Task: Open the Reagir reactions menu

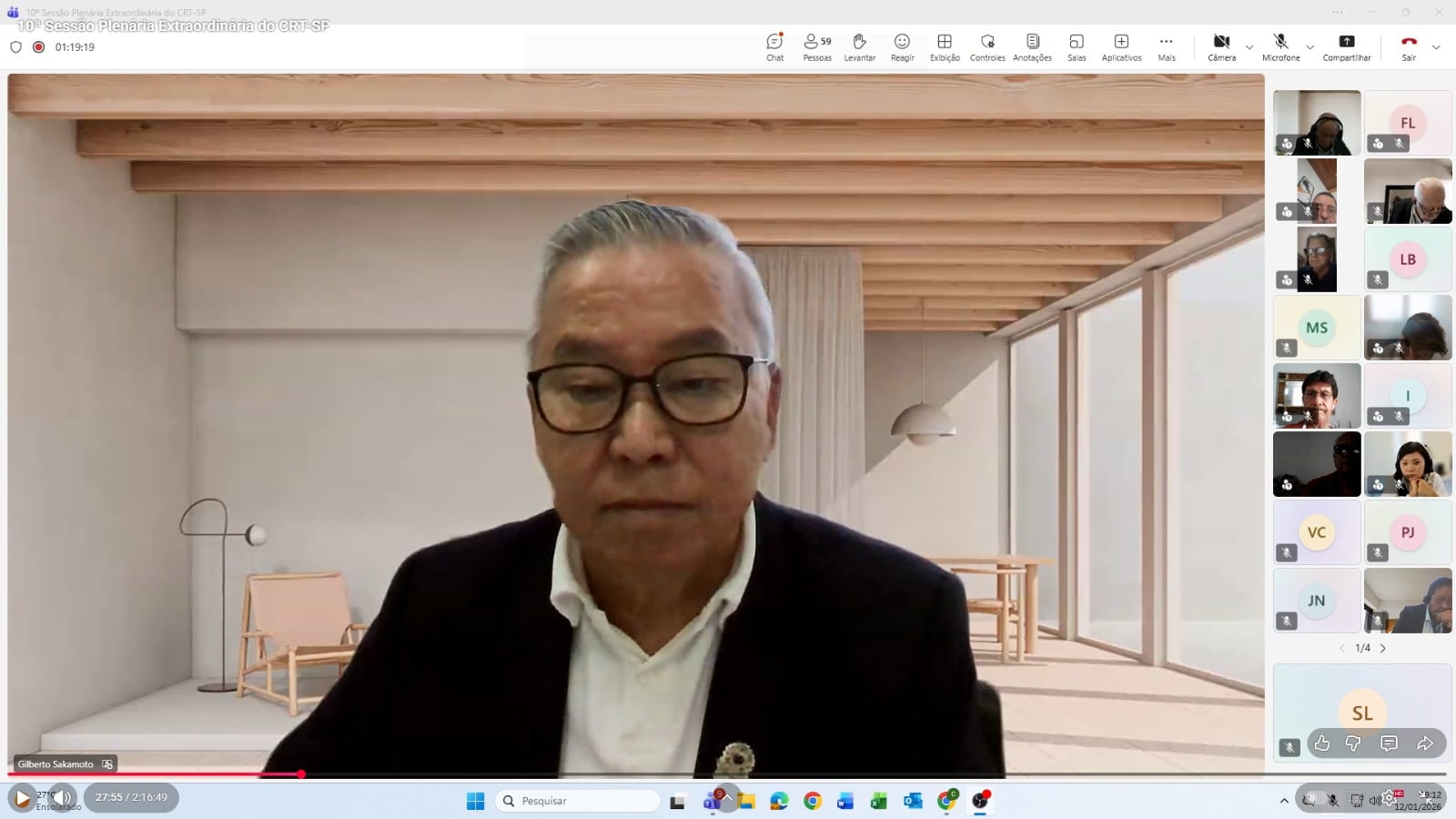Action: point(902,47)
